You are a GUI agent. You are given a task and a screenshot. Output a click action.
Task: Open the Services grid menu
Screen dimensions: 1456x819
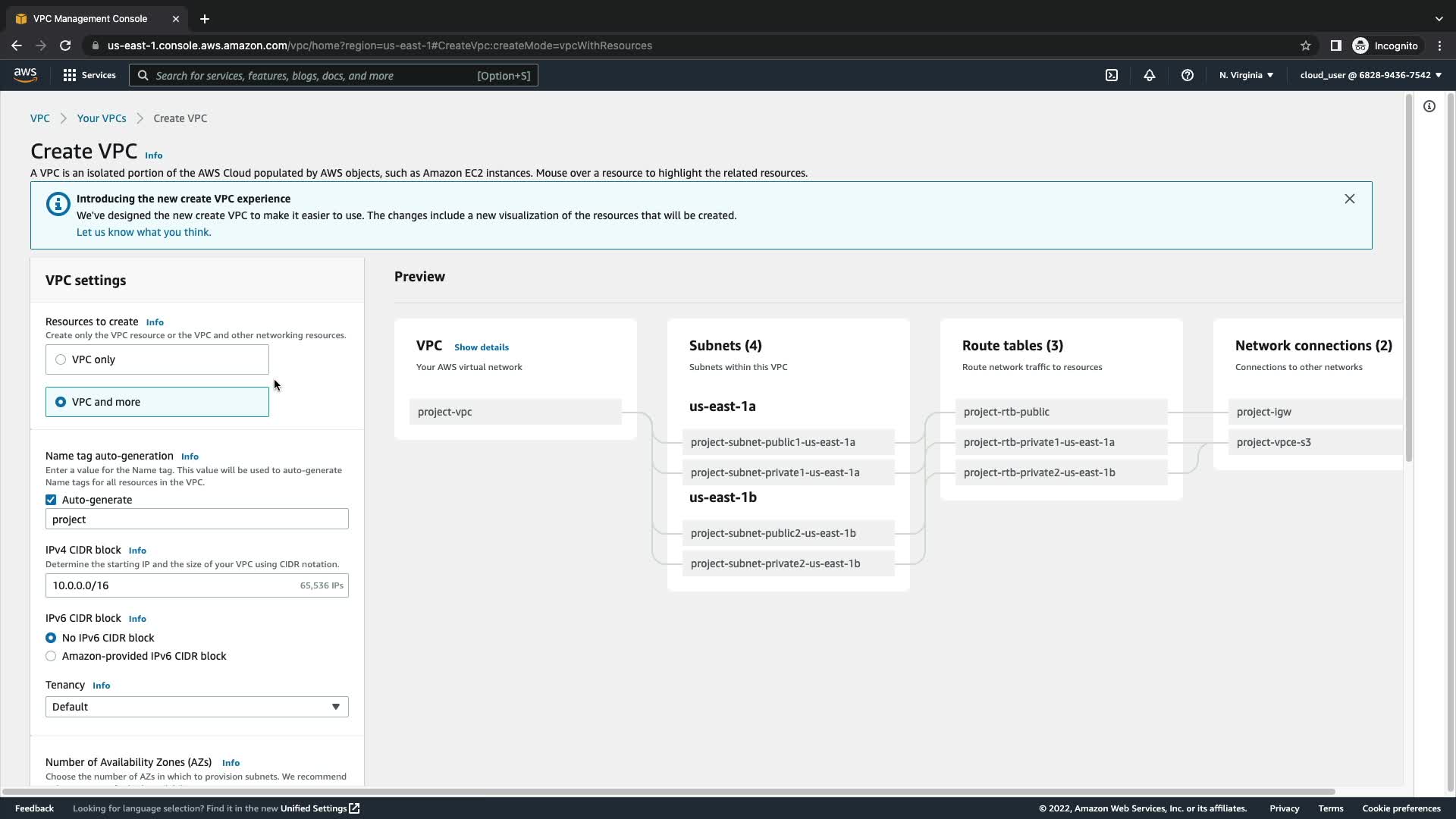point(89,75)
